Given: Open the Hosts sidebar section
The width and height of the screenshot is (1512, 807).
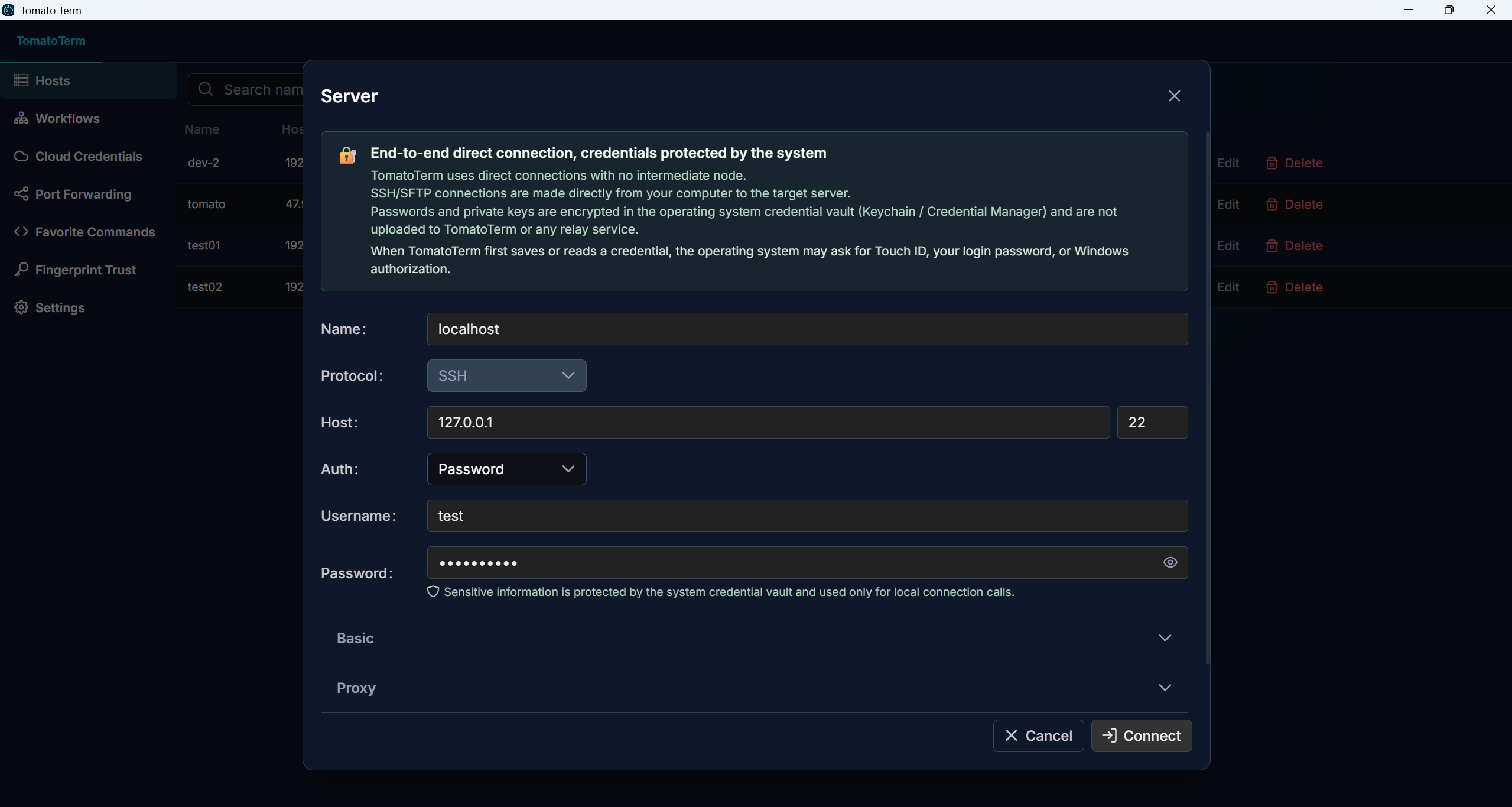Looking at the screenshot, I should [89, 80].
